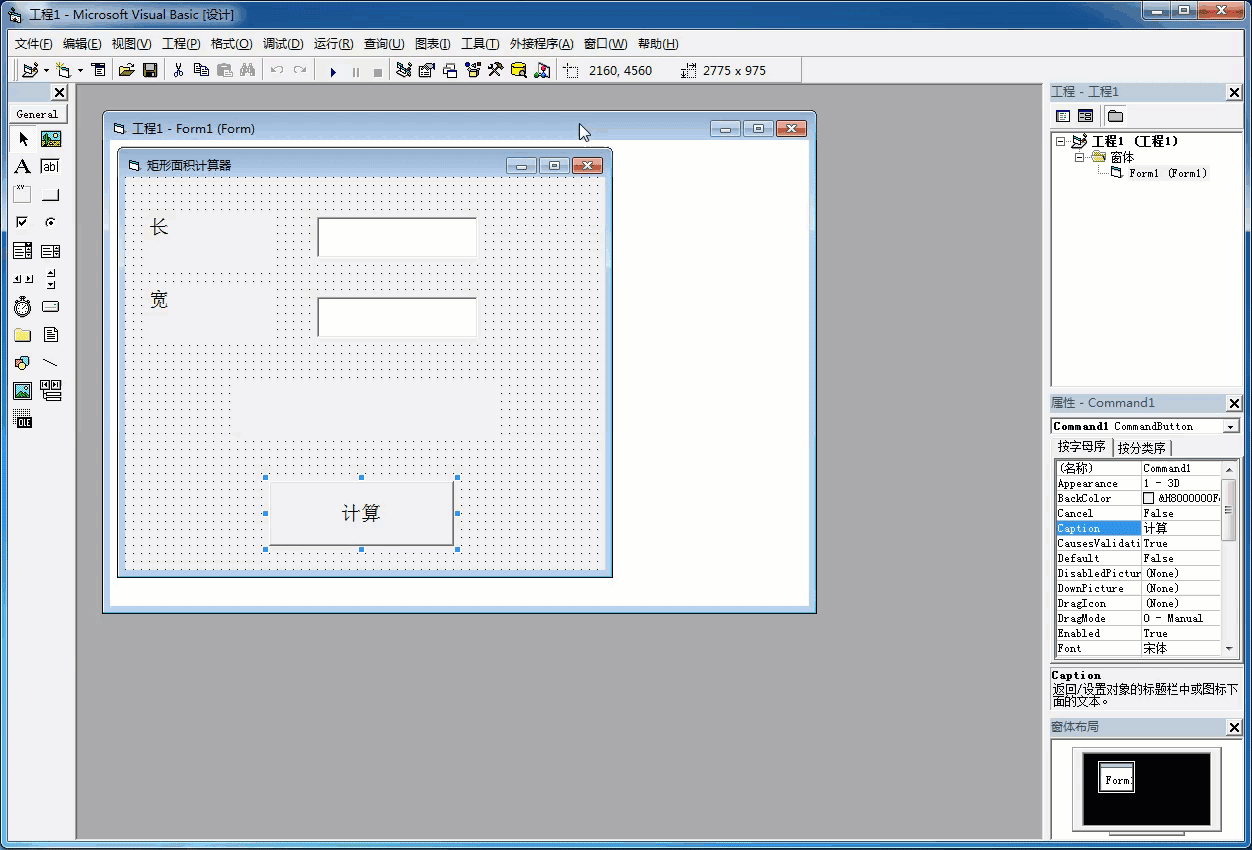
Task: Click the Cut scissors icon
Action: click(x=178, y=70)
